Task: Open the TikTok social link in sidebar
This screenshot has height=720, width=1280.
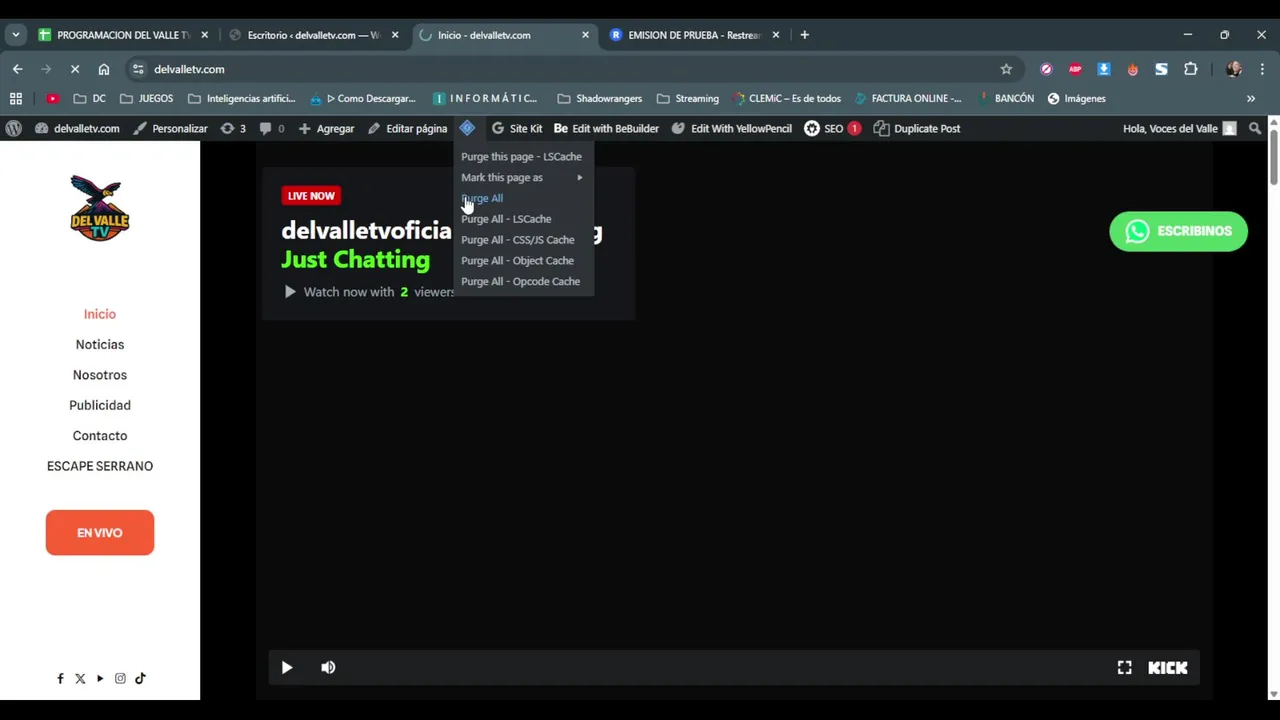Action: point(140,678)
